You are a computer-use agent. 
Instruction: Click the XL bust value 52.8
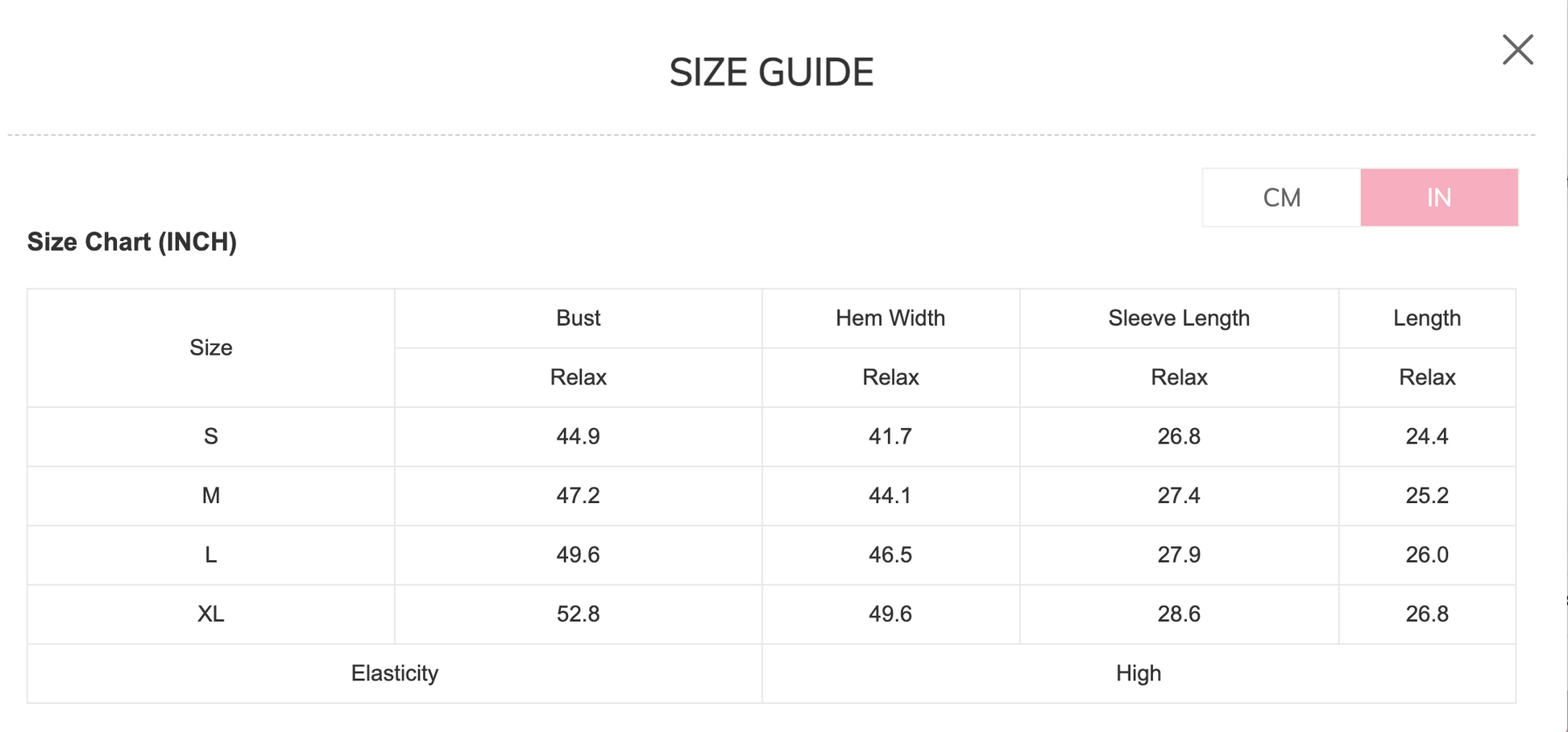click(x=578, y=614)
